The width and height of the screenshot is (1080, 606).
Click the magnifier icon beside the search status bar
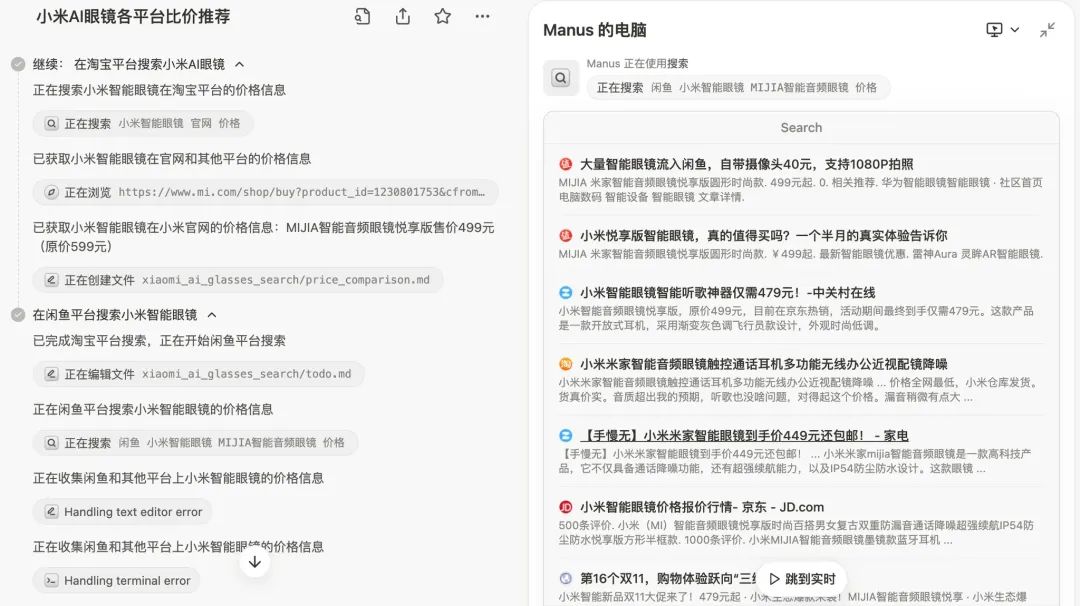coord(560,77)
